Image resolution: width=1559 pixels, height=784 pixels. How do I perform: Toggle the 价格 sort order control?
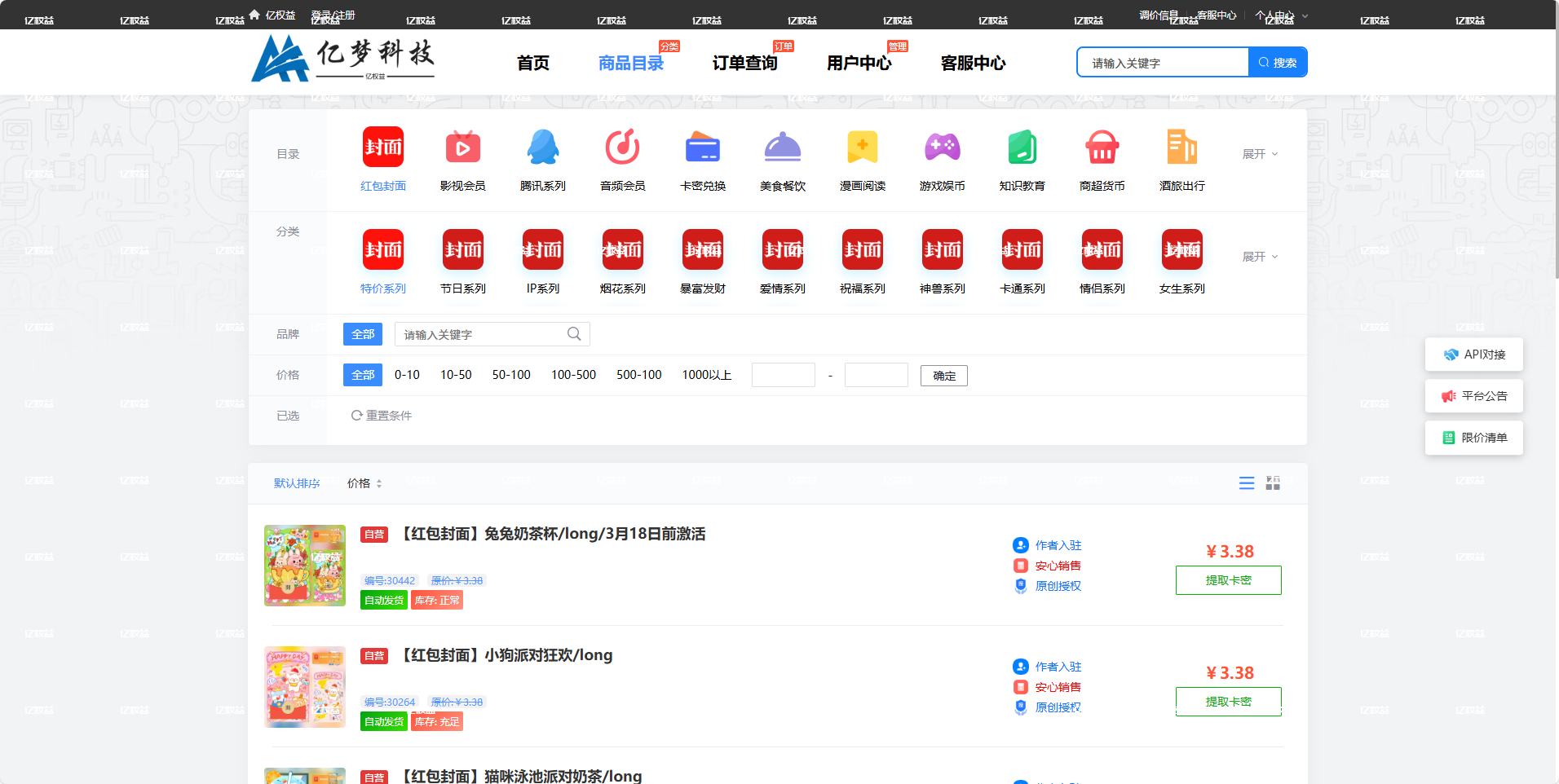pos(364,482)
